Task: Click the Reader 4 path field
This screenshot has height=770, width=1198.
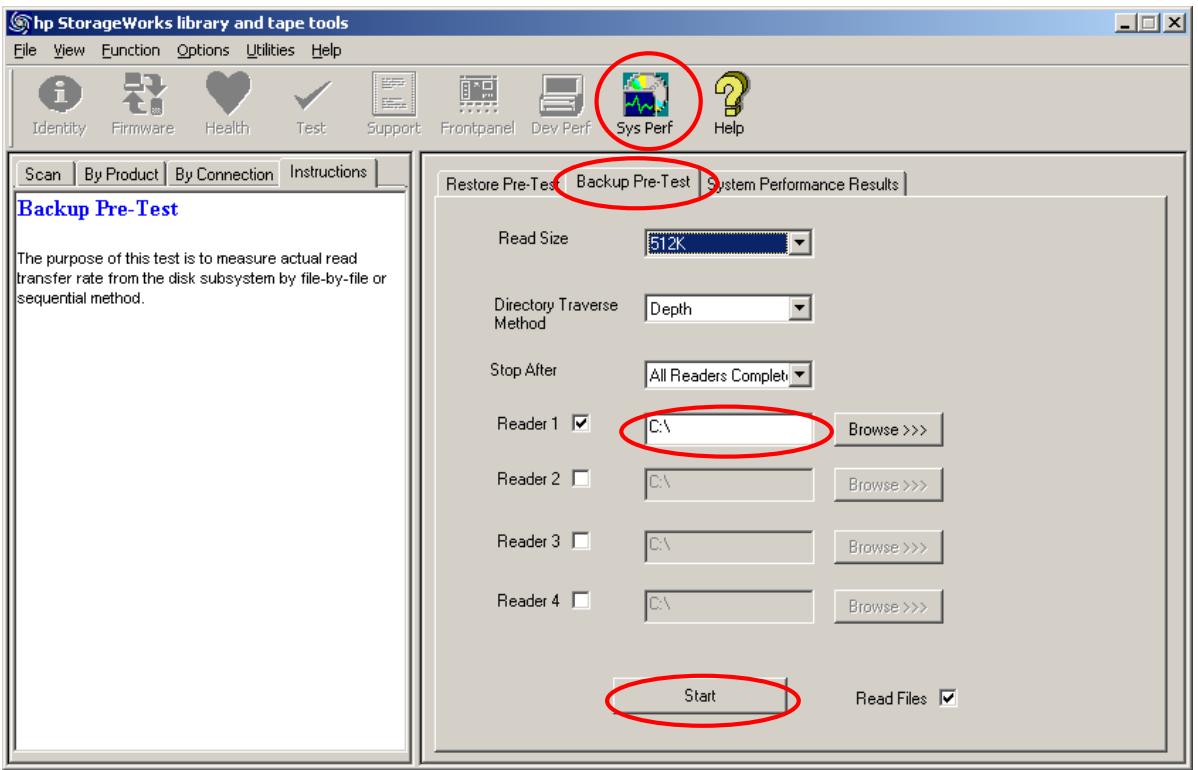Action: 729,607
